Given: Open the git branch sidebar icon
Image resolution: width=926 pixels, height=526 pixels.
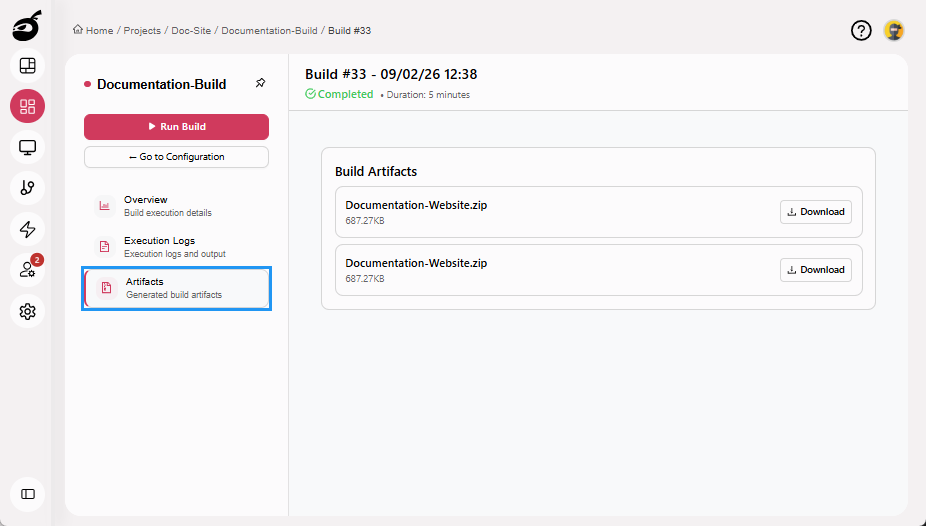Looking at the screenshot, I should click(x=27, y=188).
